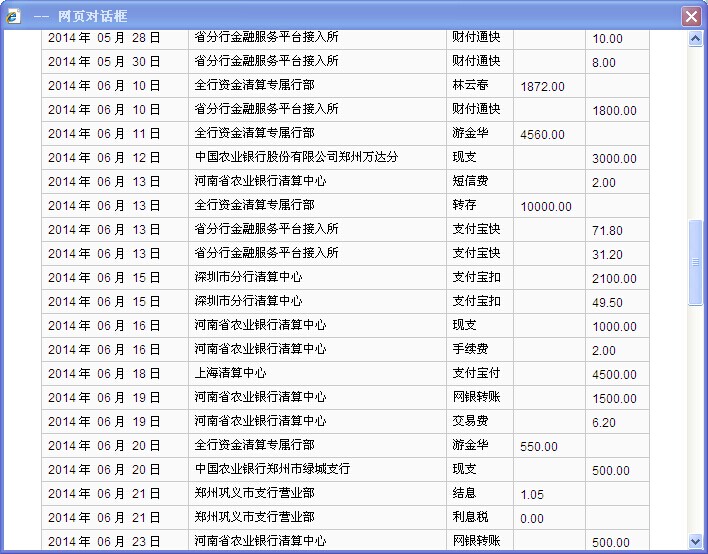The image size is (708, 554).
Task: Click the 转存 summary cell
Action: coord(465,206)
